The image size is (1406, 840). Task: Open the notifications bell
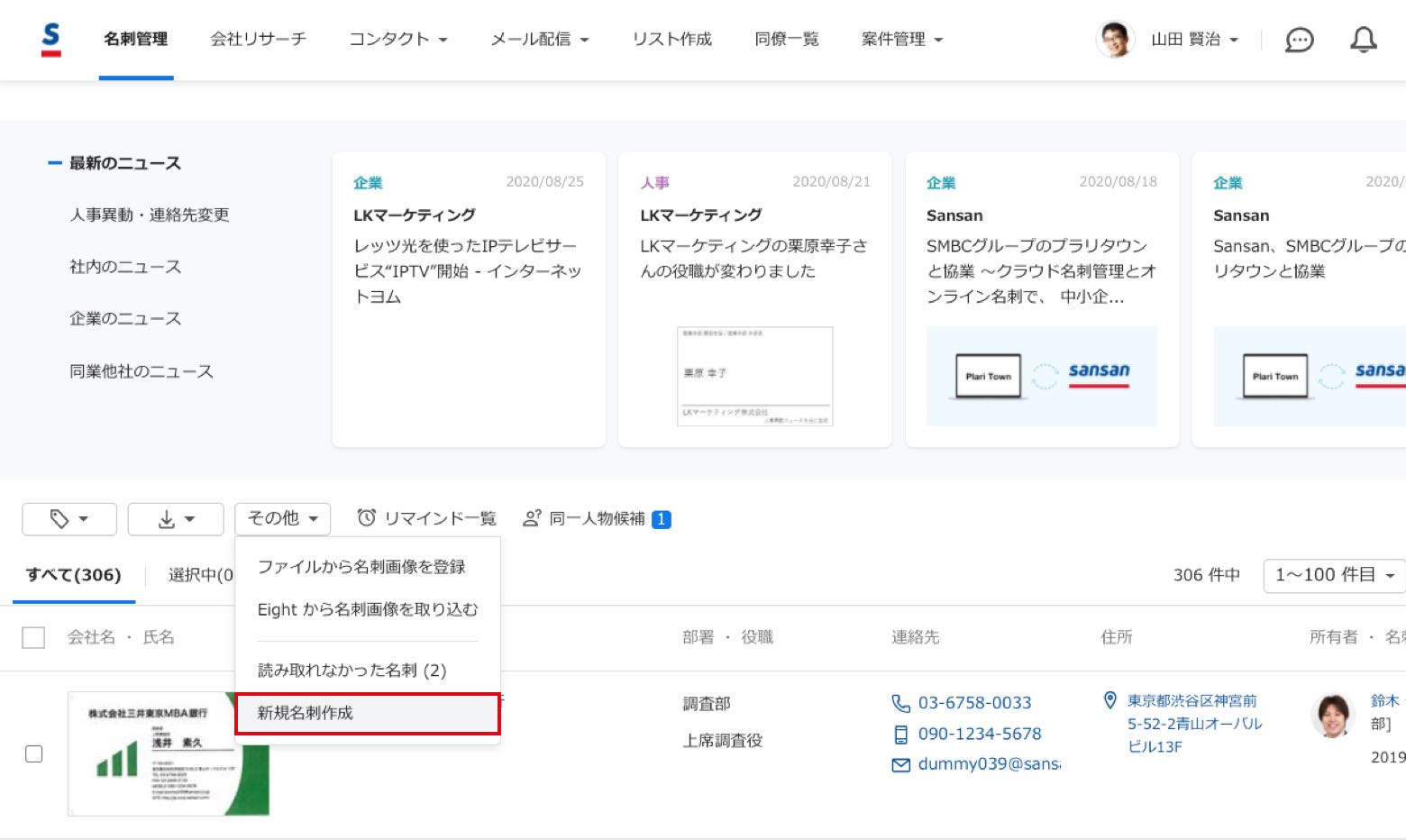pyautogui.click(x=1363, y=40)
